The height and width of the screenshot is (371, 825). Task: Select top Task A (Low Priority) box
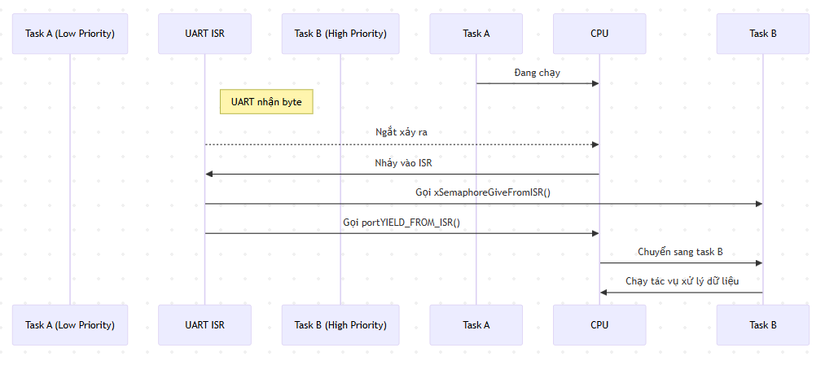tap(70, 34)
